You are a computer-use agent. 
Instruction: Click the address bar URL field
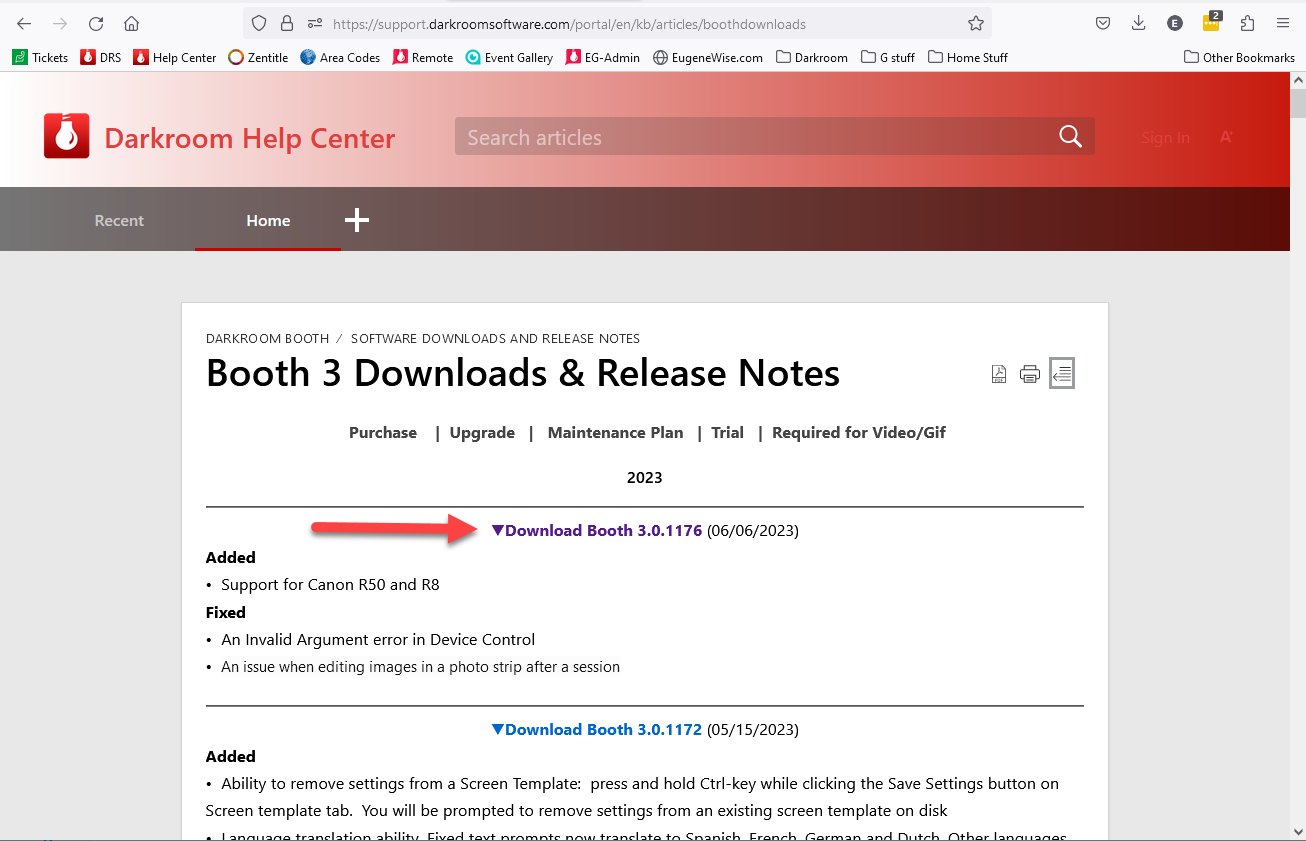[618, 23]
